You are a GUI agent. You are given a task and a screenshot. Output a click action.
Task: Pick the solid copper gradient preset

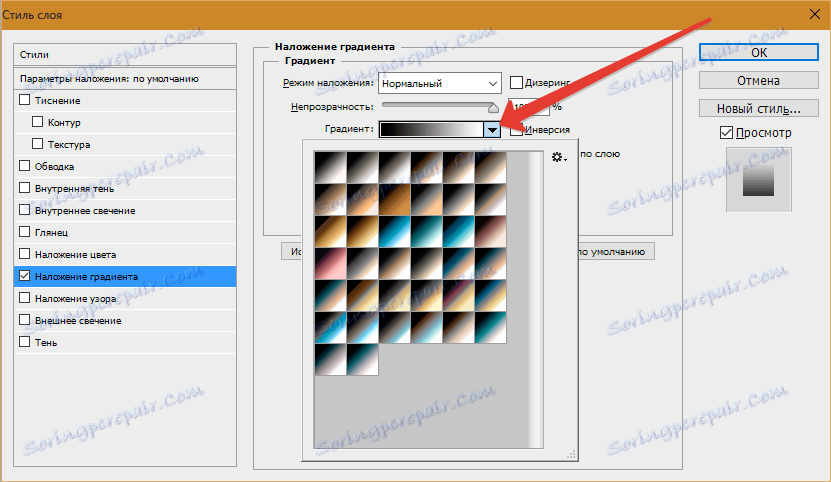click(395, 199)
